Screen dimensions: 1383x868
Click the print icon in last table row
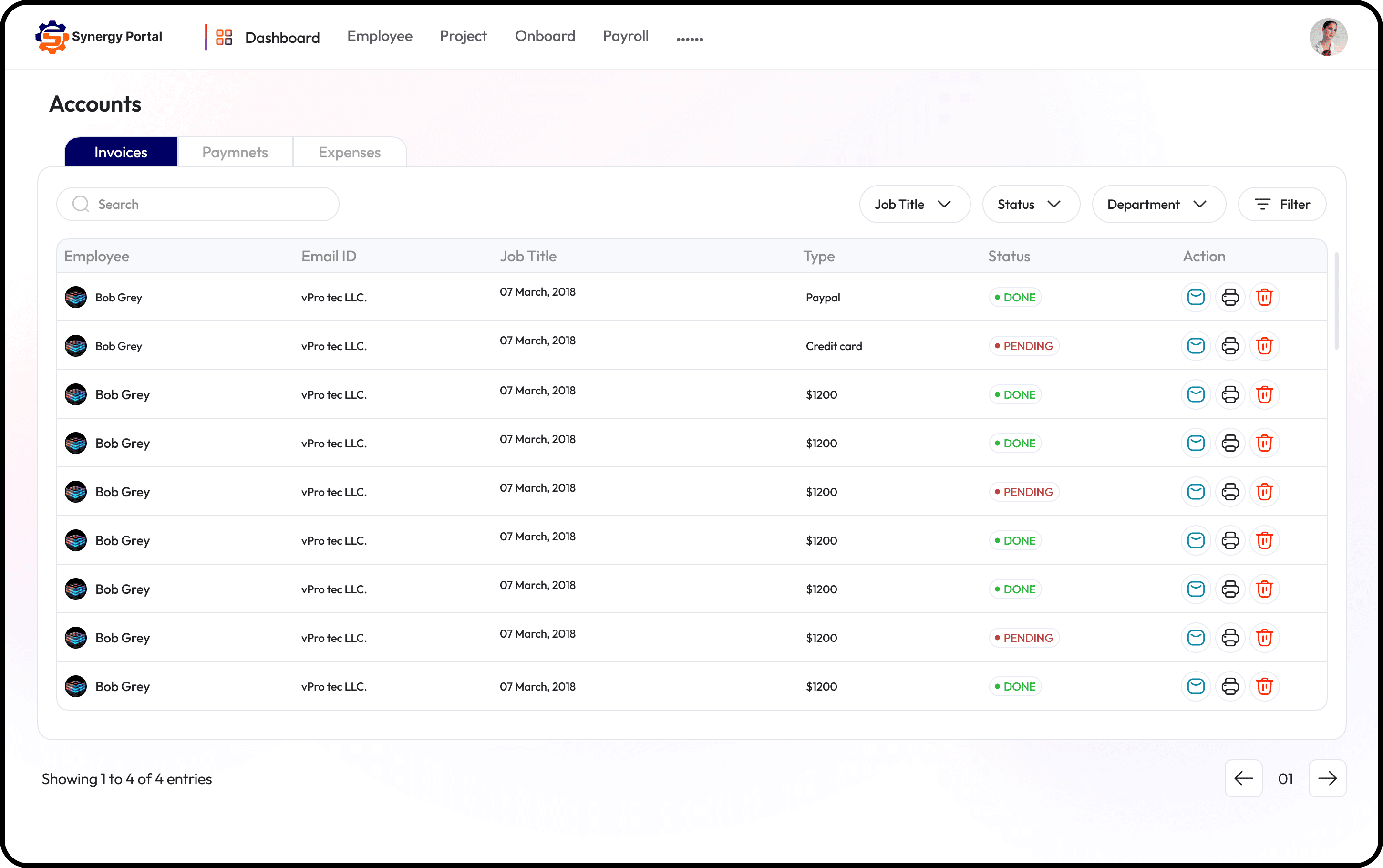(x=1230, y=687)
